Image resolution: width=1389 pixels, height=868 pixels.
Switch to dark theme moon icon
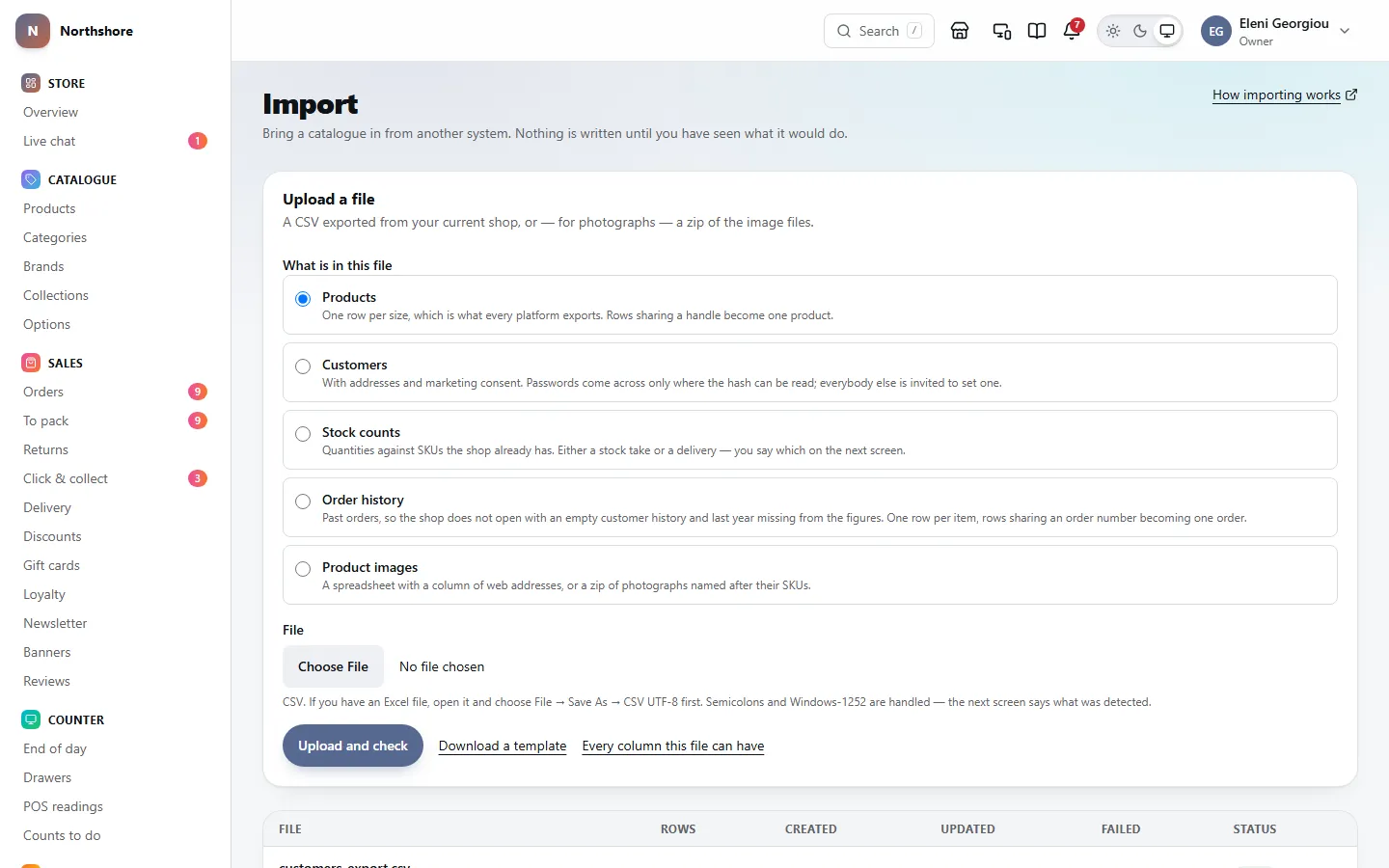(x=1140, y=31)
